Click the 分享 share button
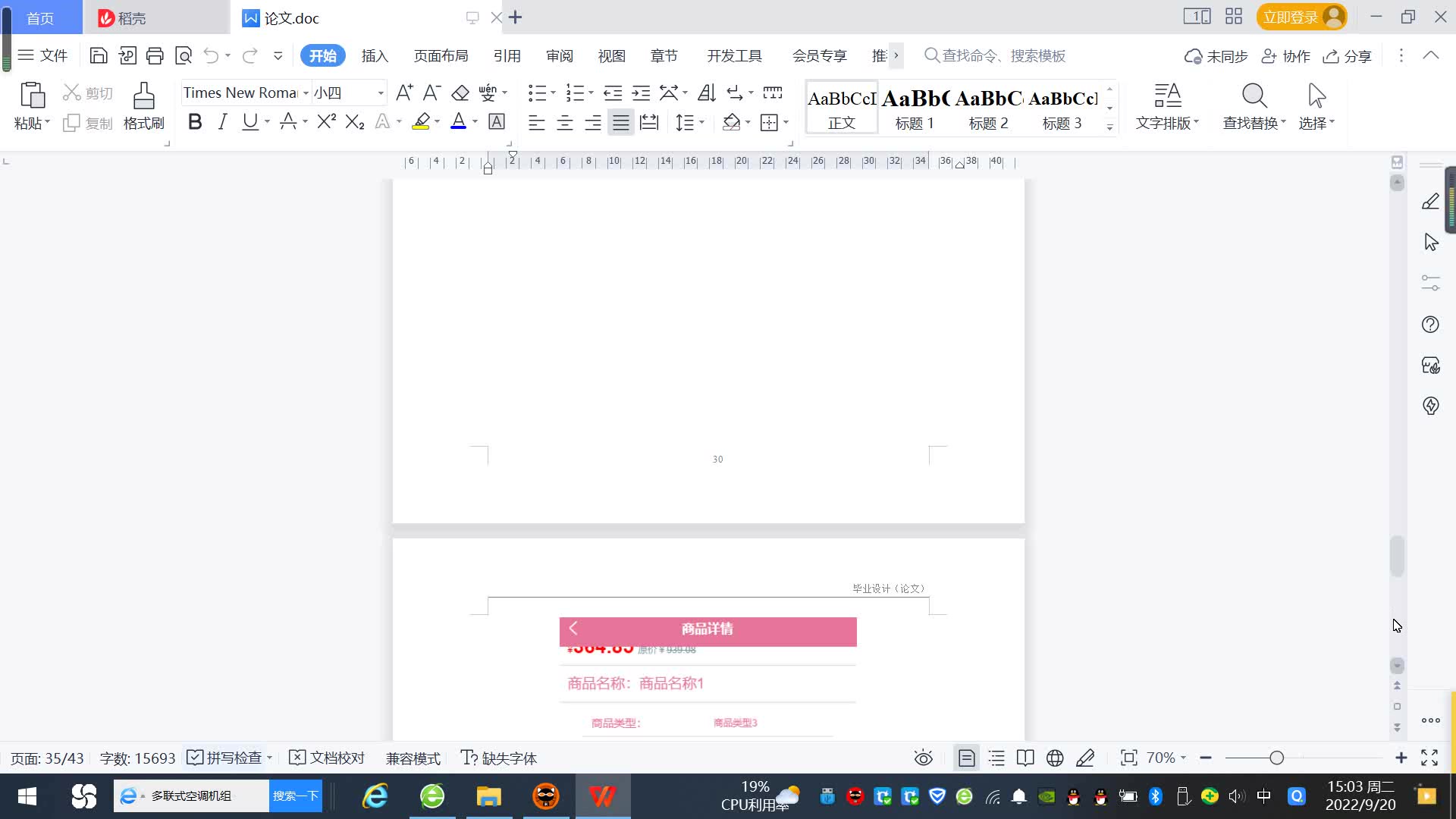Screen dimensions: 1456x819 pyautogui.click(x=1348, y=56)
